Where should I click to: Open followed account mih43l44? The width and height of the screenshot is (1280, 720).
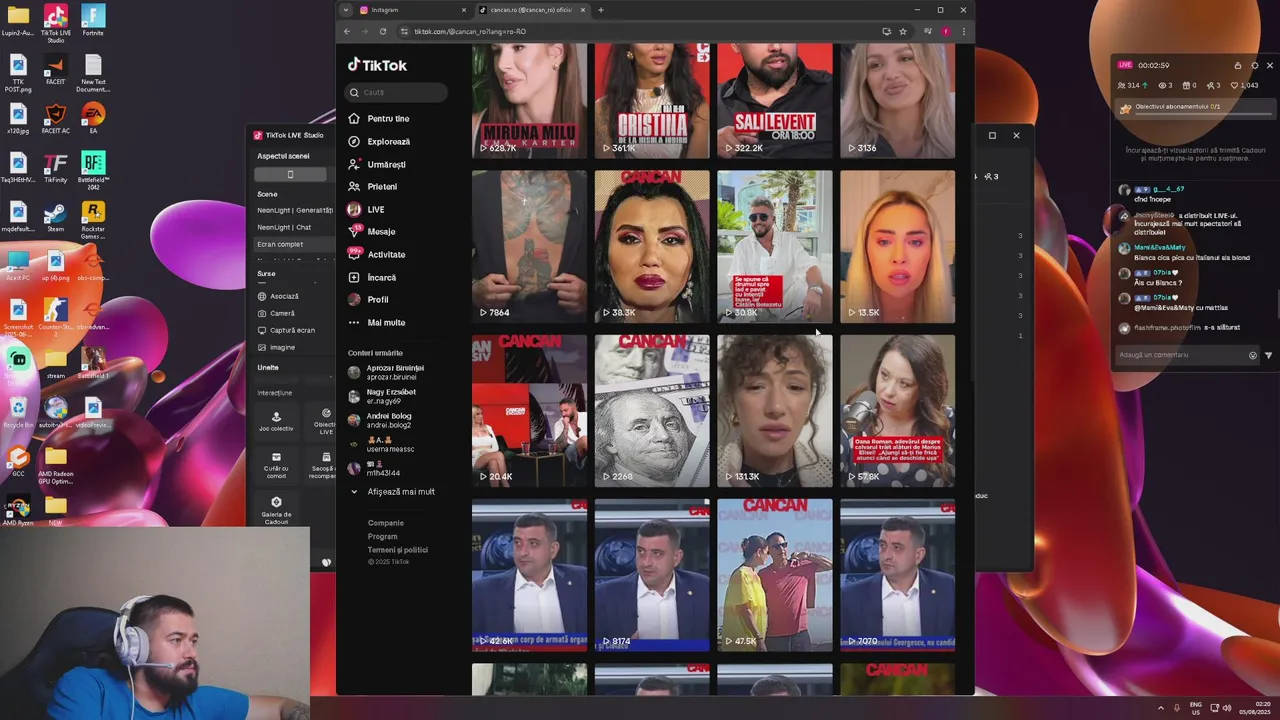tap(374, 468)
